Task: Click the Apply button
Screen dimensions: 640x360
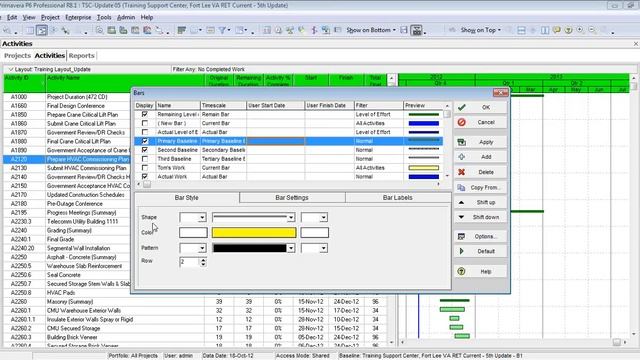Action: point(480,142)
